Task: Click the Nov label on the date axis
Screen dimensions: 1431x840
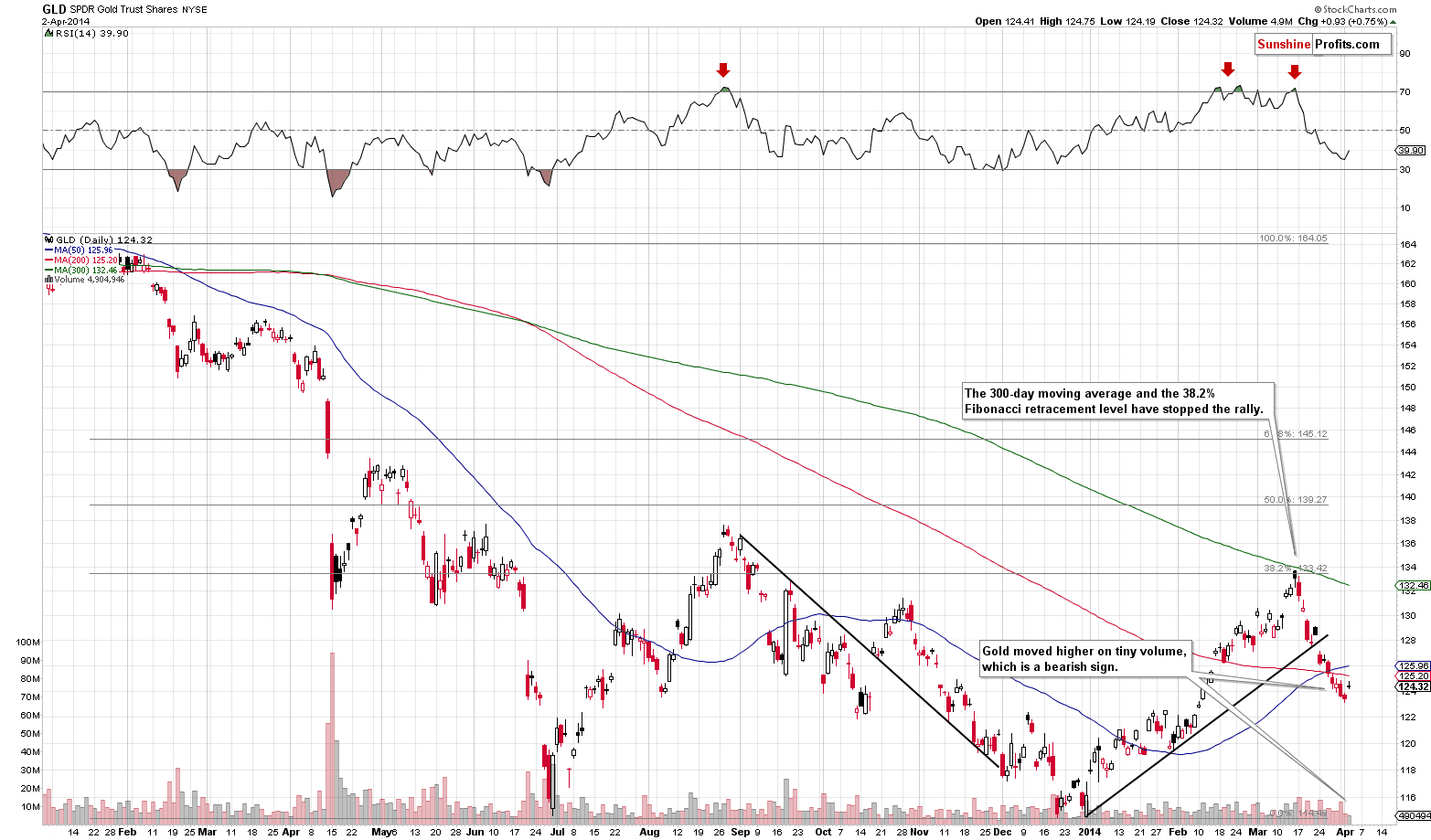Action: point(919,833)
